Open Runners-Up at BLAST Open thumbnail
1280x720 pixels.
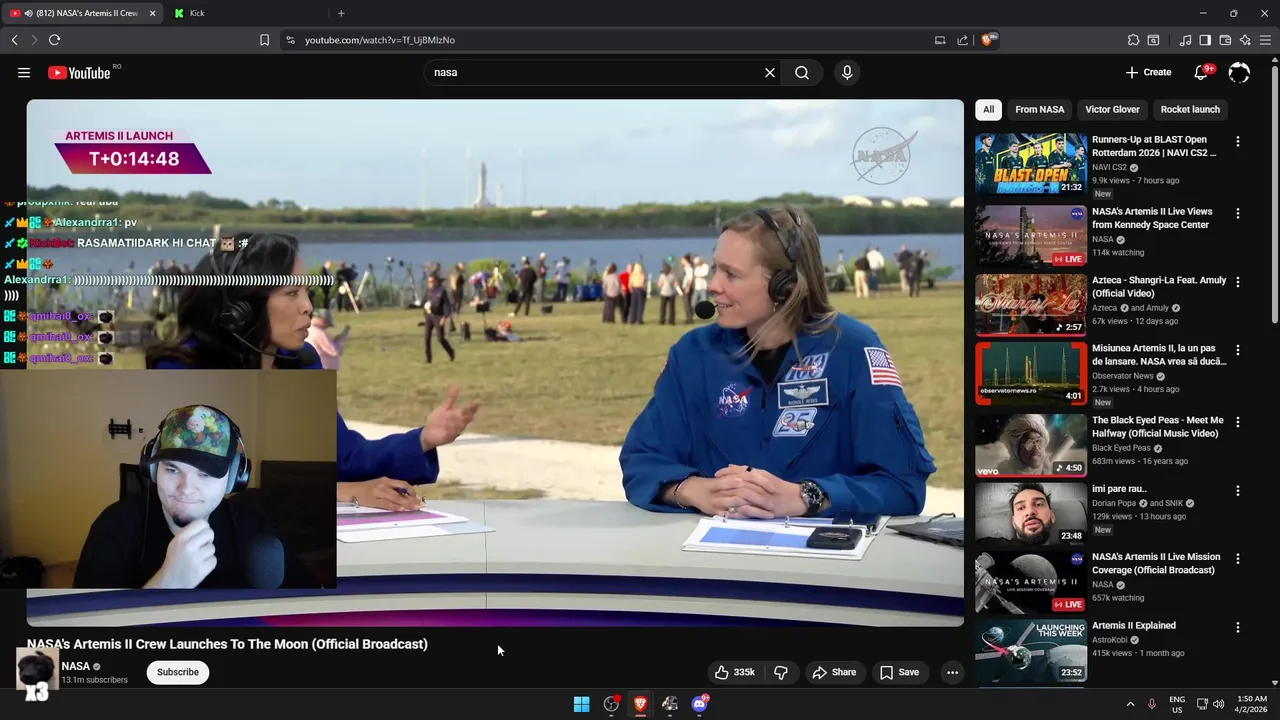point(1031,164)
